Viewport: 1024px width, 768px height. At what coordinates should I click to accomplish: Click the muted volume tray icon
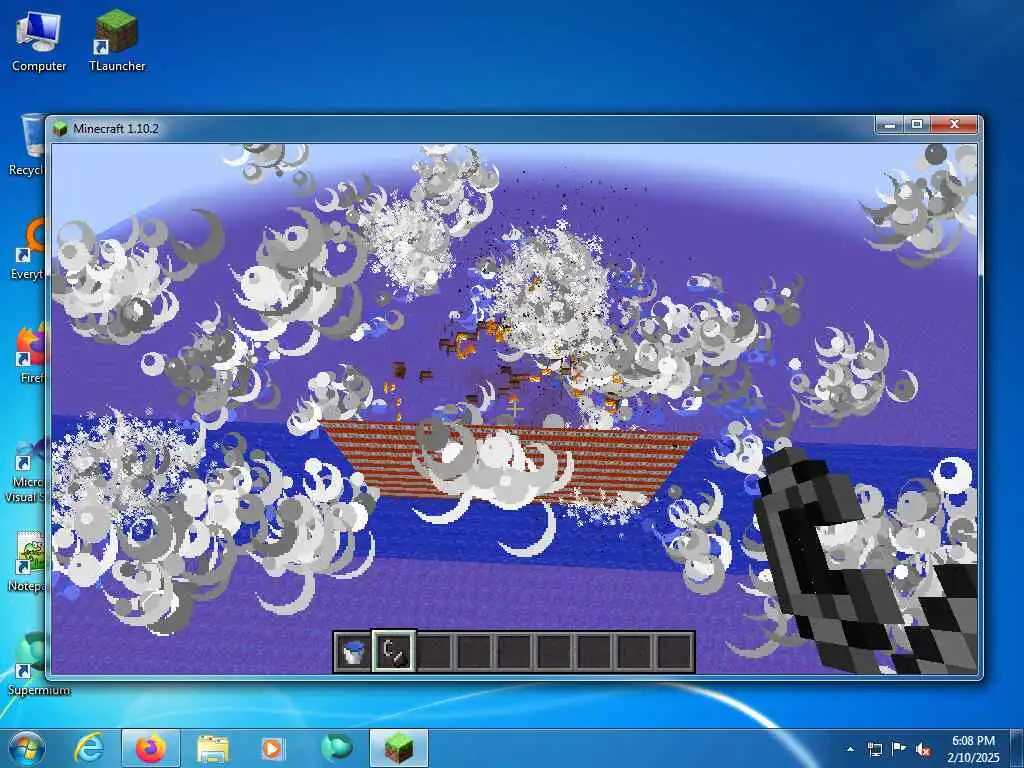click(x=923, y=749)
